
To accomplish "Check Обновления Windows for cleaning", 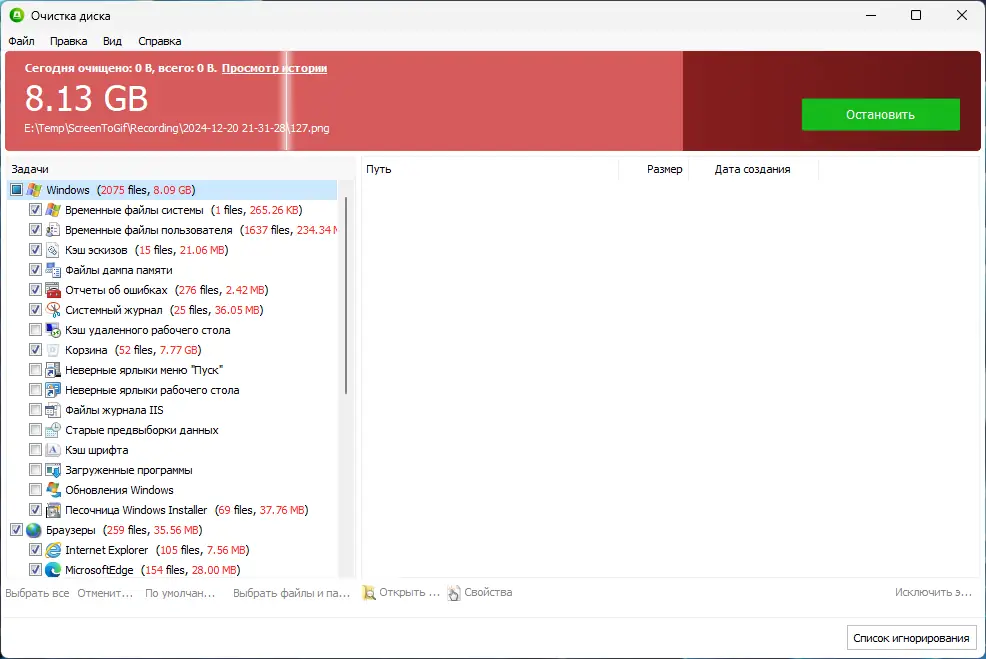I will tap(35, 489).
